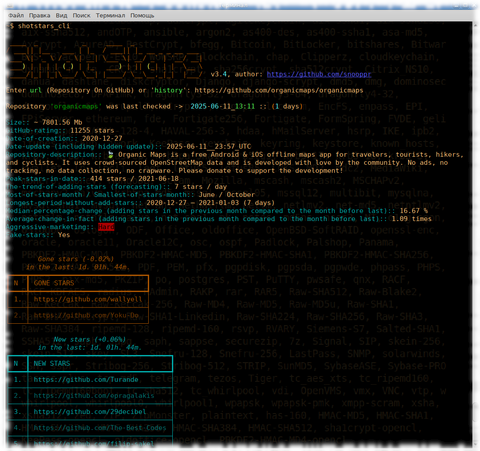
Task: Click the '(1 days)' text
Action: (287, 106)
